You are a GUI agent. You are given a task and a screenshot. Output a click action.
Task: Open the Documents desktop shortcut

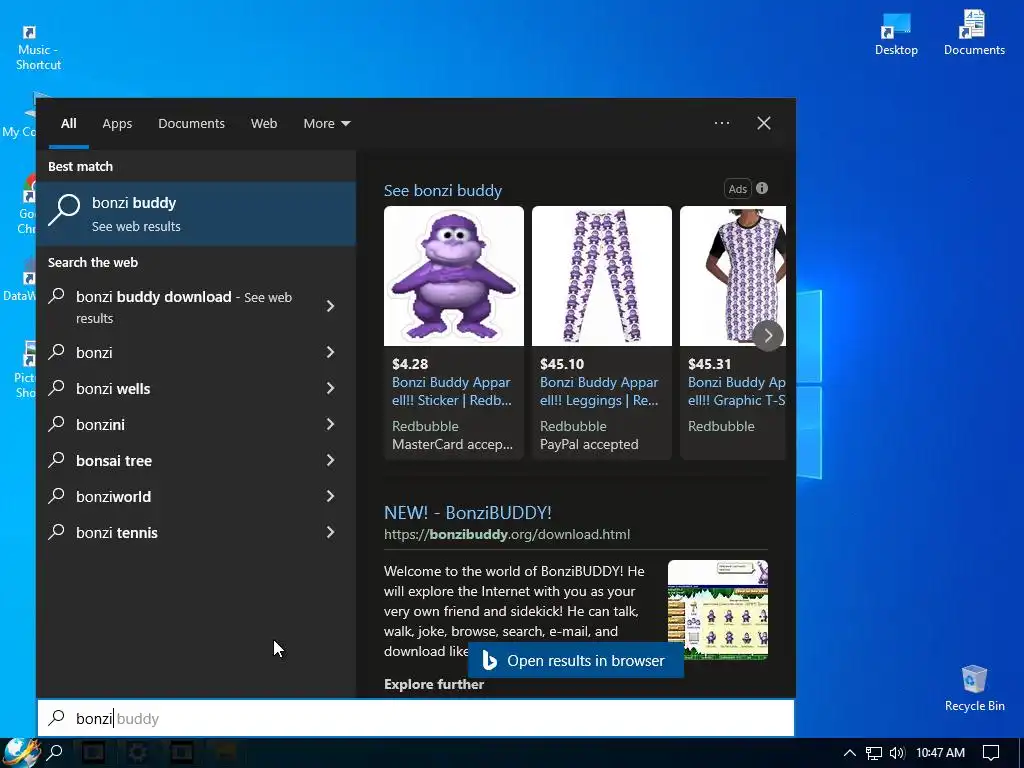[973, 33]
